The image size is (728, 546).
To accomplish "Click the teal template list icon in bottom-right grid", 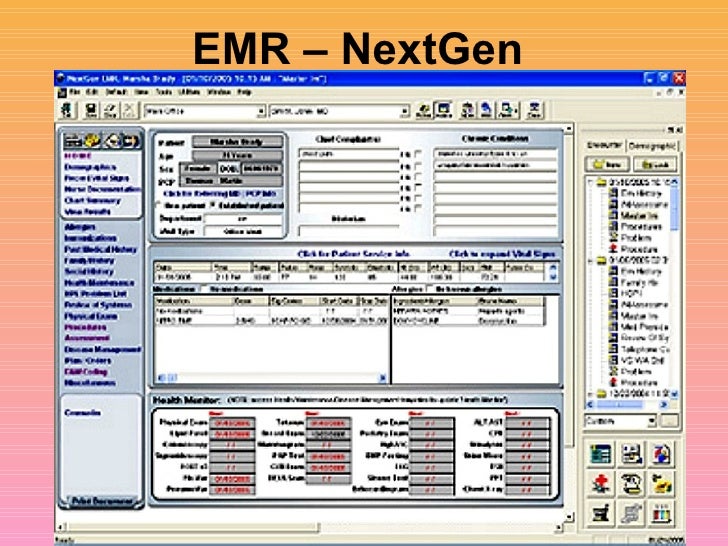I will coord(600,454).
